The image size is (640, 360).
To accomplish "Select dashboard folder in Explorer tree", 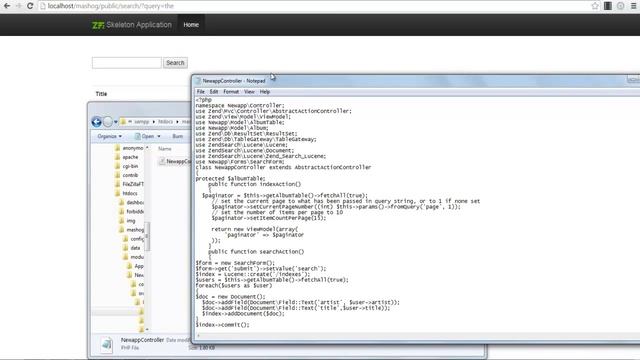I will click(x=131, y=202).
